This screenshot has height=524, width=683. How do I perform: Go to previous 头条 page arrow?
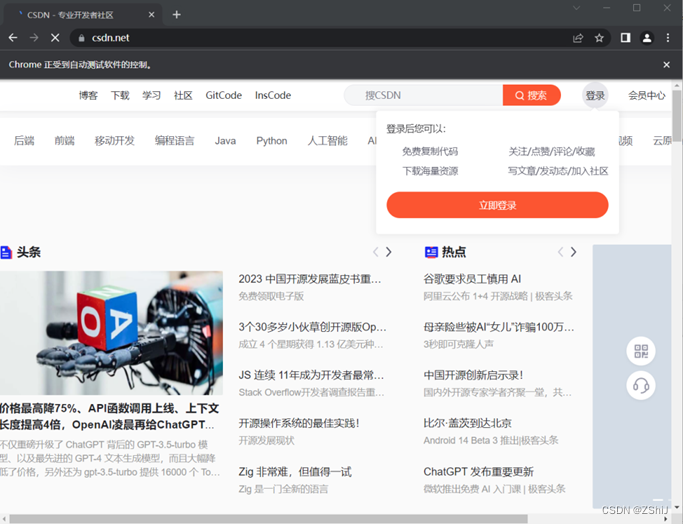tap(375, 252)
